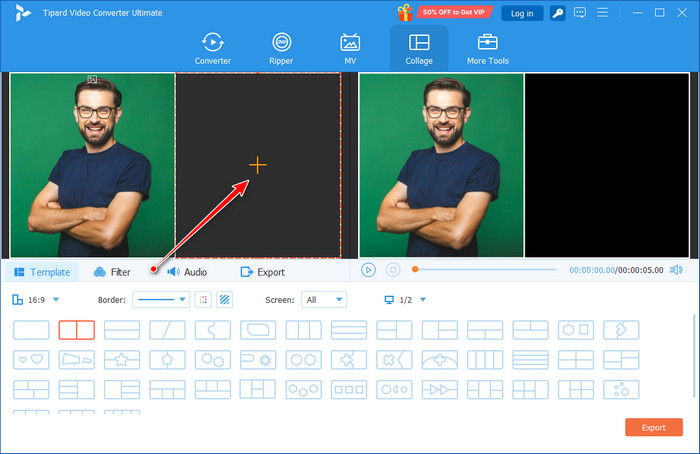Select the three bubbles template in last column
700x454 pixels.
point(621,389)
